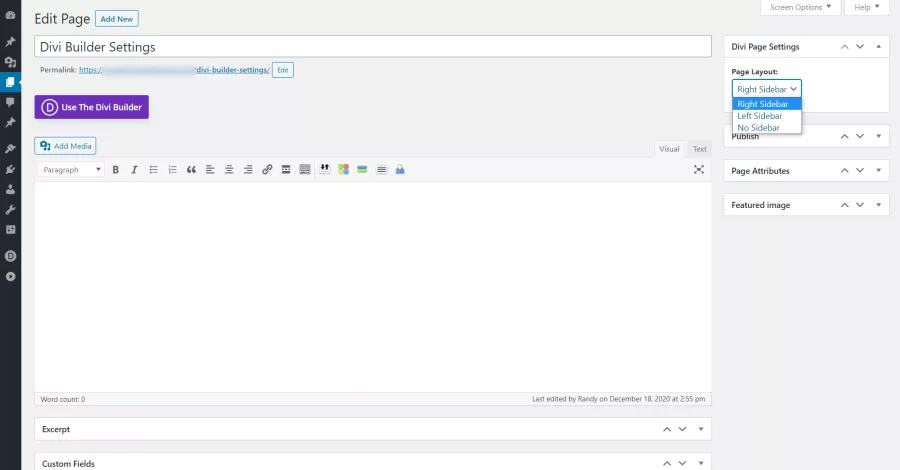Open the Page Layout select box

tap(766, 89)
